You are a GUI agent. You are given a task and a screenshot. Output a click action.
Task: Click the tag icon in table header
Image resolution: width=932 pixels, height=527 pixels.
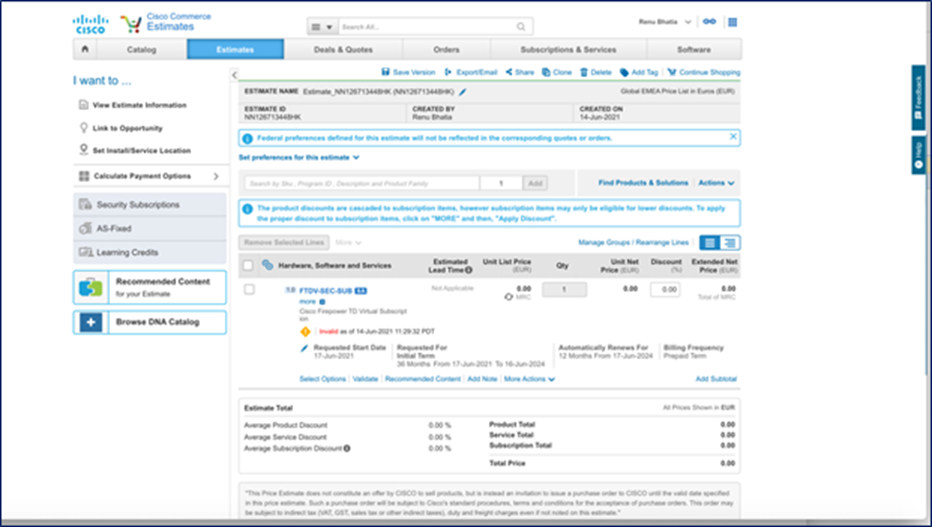pyautogui.click(x=267, y=265)
